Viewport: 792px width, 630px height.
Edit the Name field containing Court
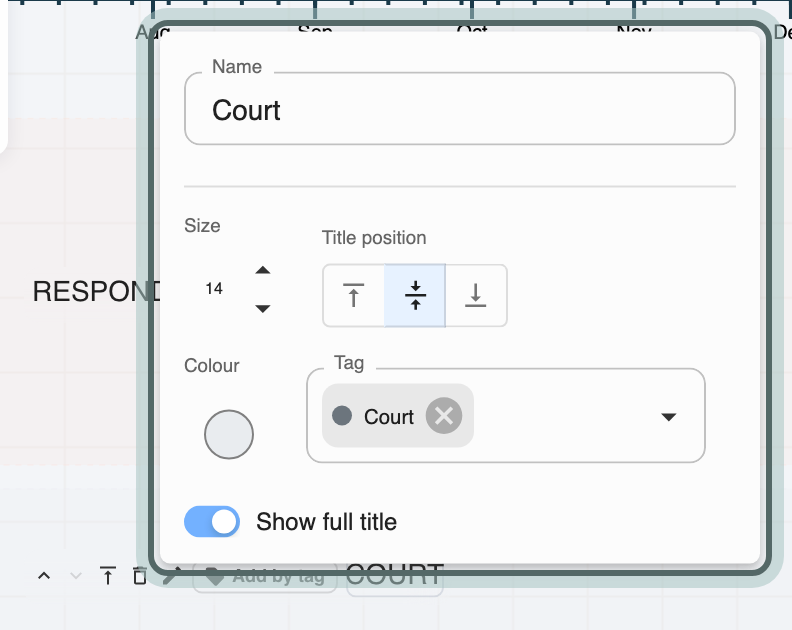(460, 109)
